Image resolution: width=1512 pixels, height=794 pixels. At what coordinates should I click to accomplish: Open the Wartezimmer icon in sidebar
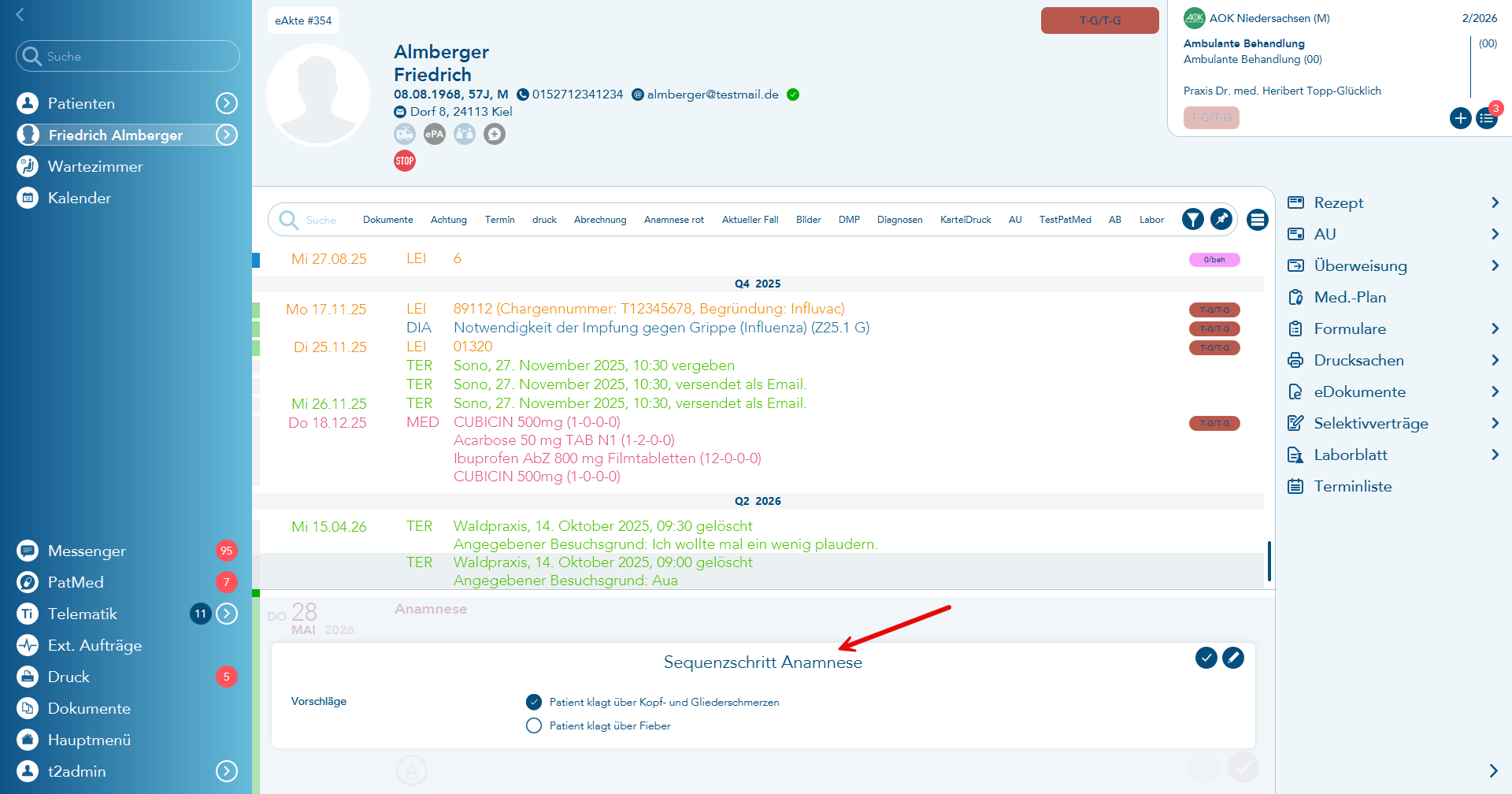[x=28, y=166]
